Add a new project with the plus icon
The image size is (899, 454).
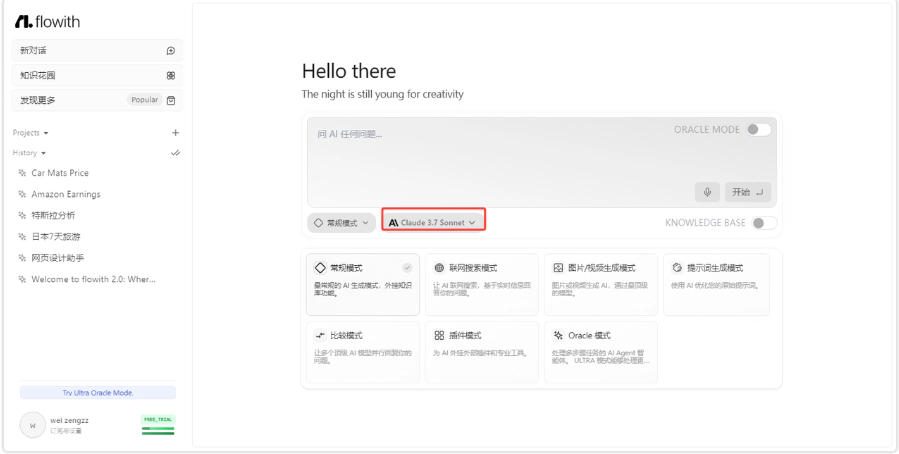click(x=175, y=132)
